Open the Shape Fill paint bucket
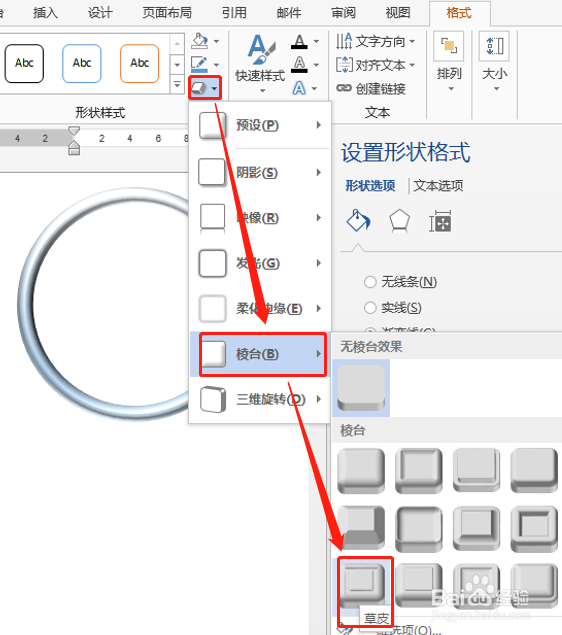Image resolution: width=562 pixels, height=635 pixels. [x=200, y=41]
